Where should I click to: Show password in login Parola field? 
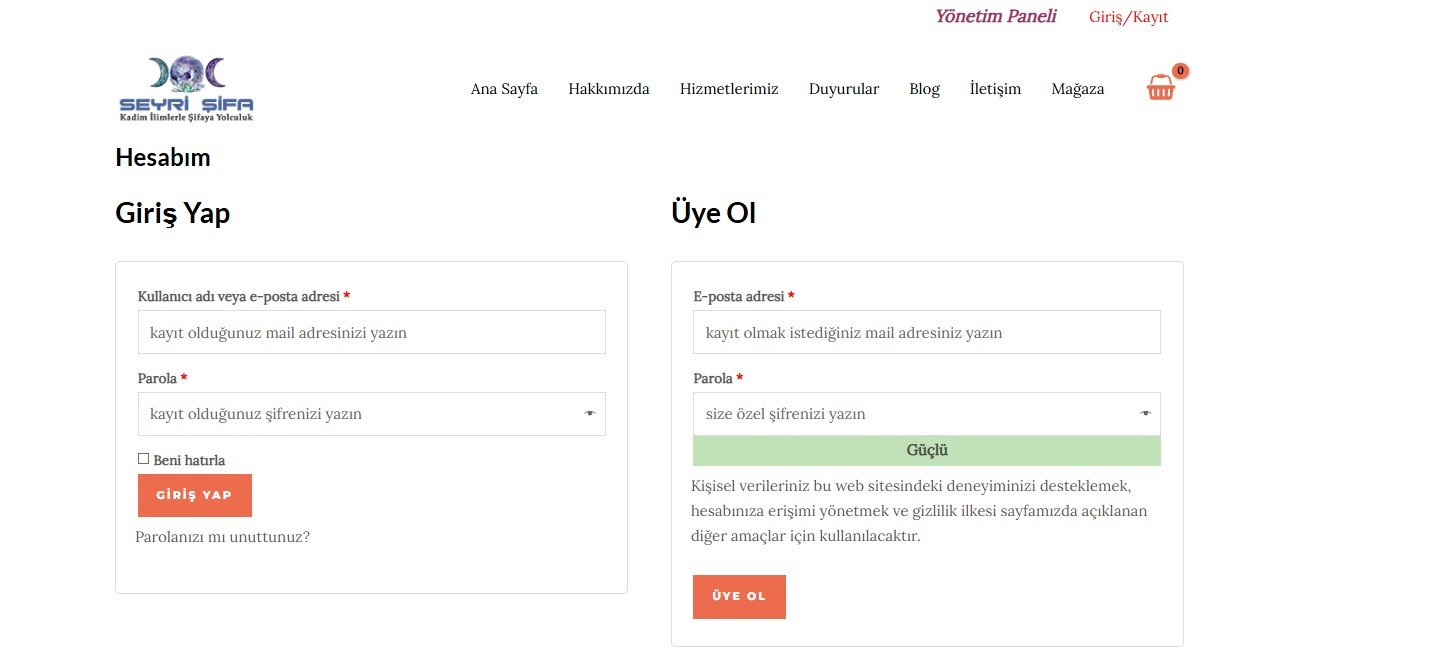(590, 414)
